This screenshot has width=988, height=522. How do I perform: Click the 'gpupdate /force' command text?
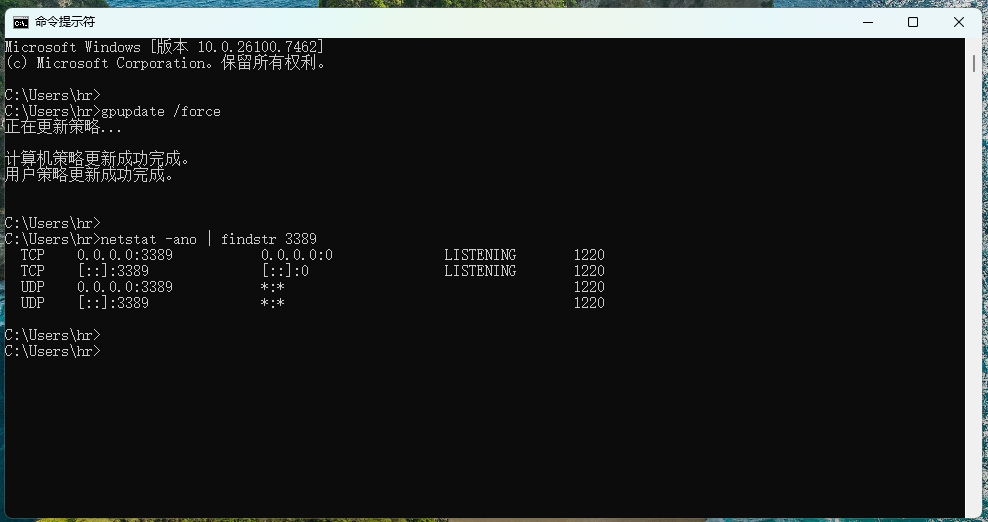click(x=161, y=112)
